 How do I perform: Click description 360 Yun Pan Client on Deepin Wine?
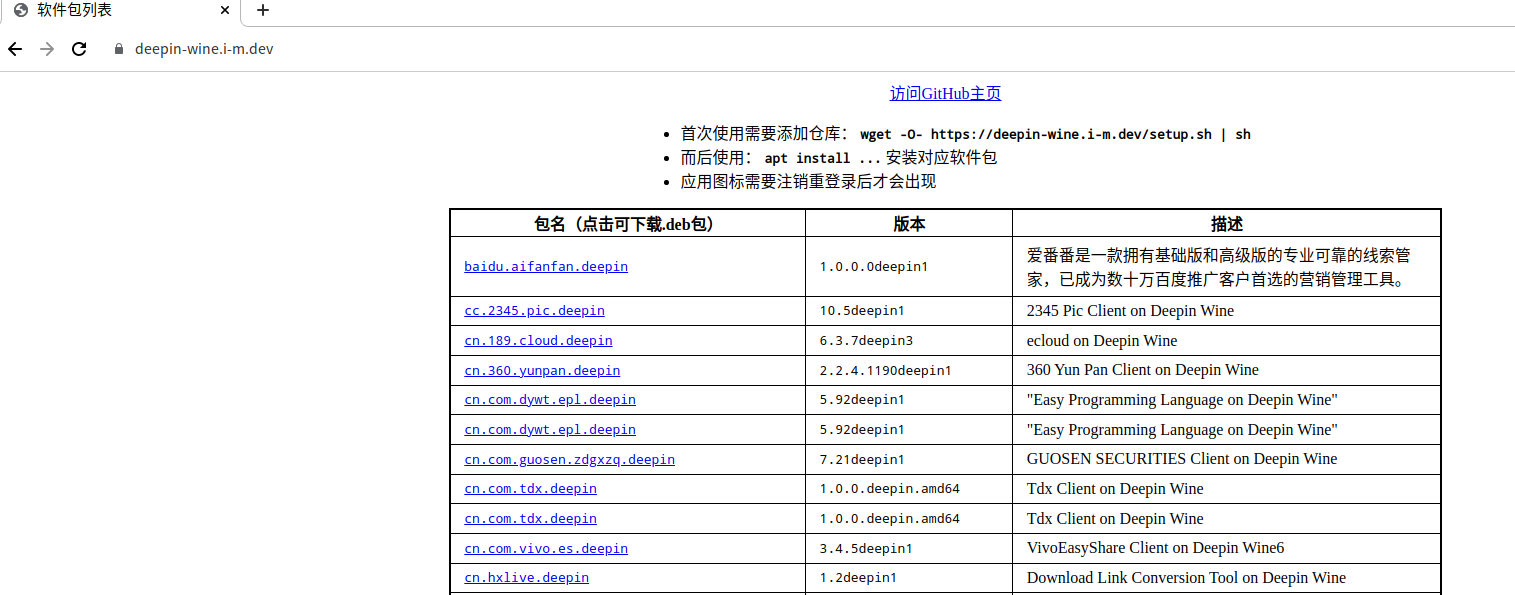coord(1143,370)
